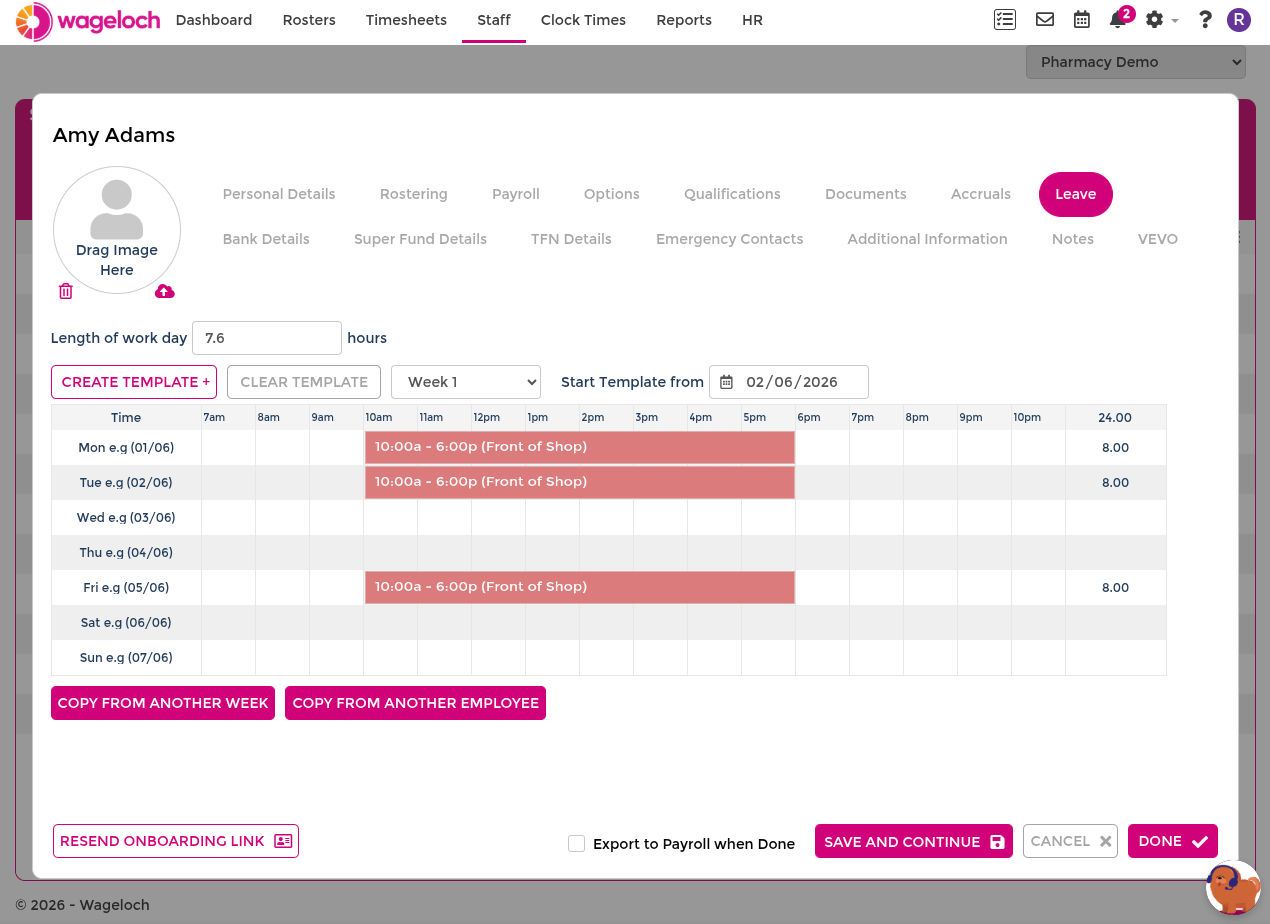Switch to Options tab

tap(612, 194)
